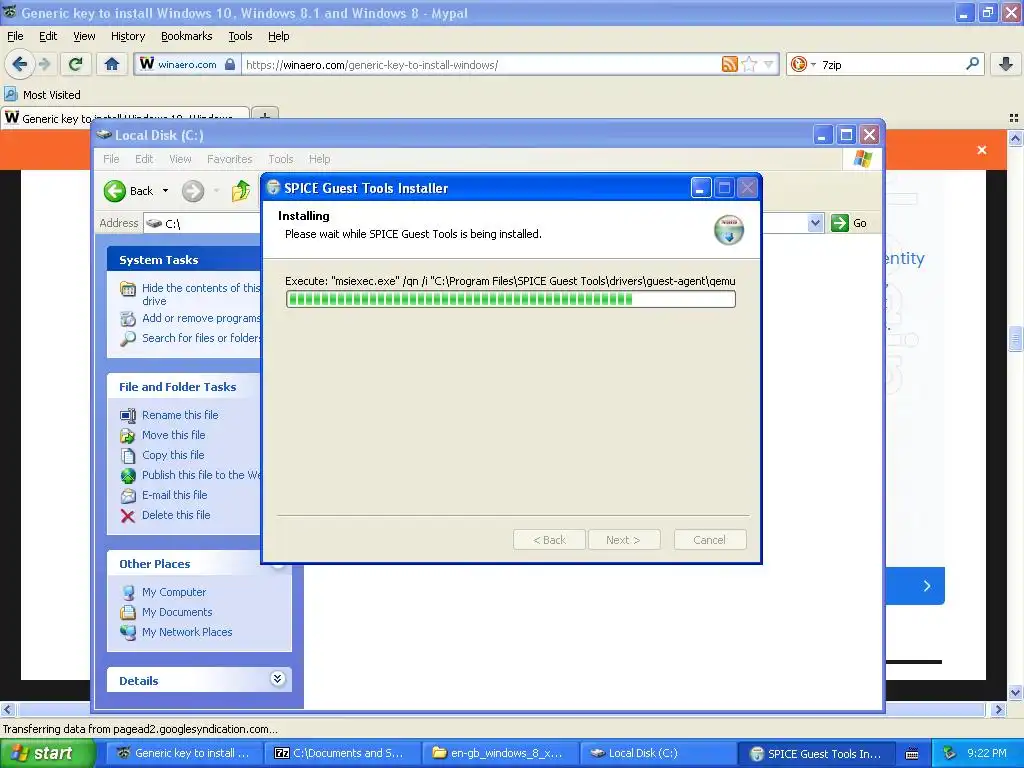This screenshot has width=1024, height=768.
Task: Click the 7zip search input field
Action: click(891, 64)
